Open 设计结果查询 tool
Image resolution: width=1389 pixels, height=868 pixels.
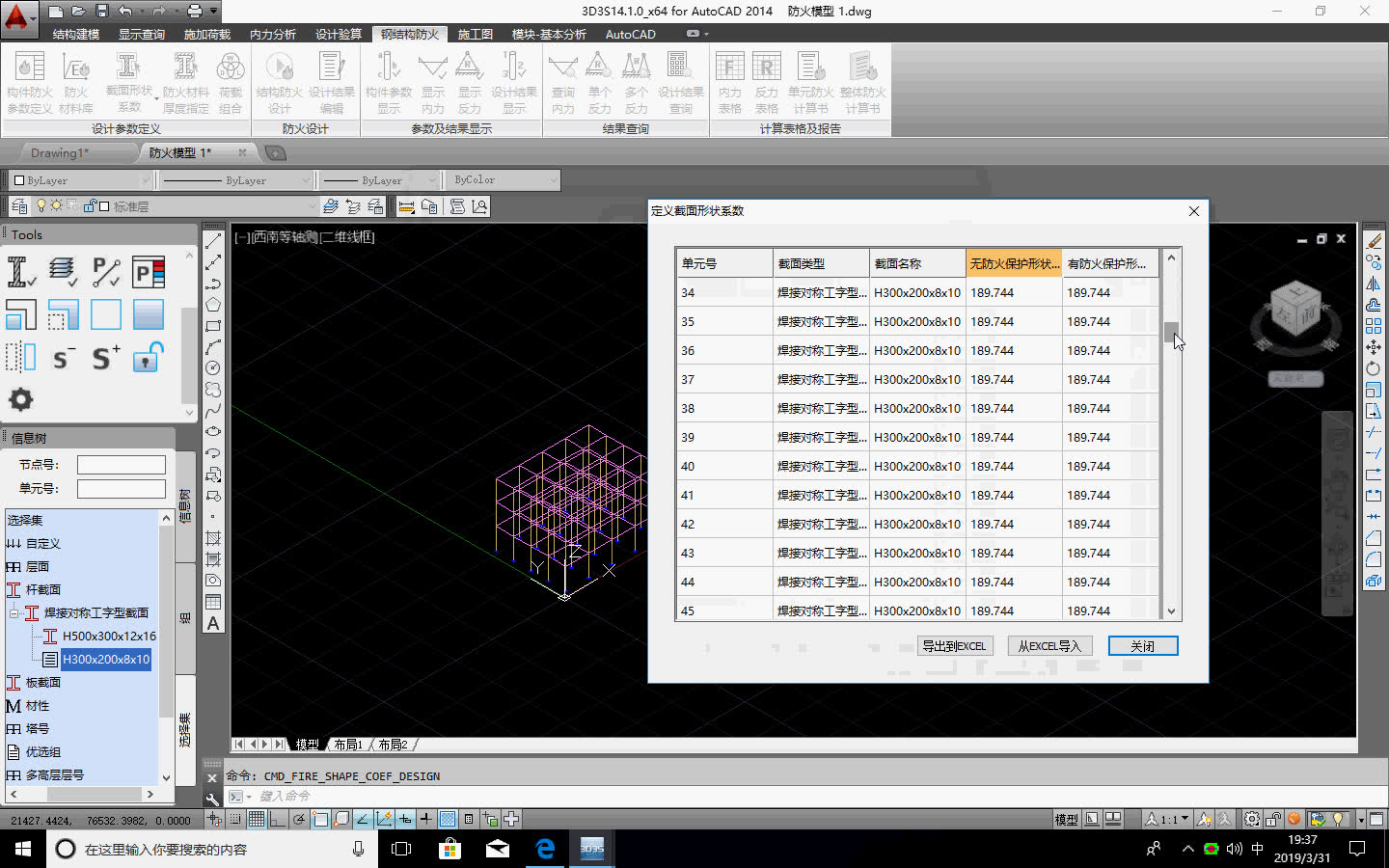coord(681,83)
